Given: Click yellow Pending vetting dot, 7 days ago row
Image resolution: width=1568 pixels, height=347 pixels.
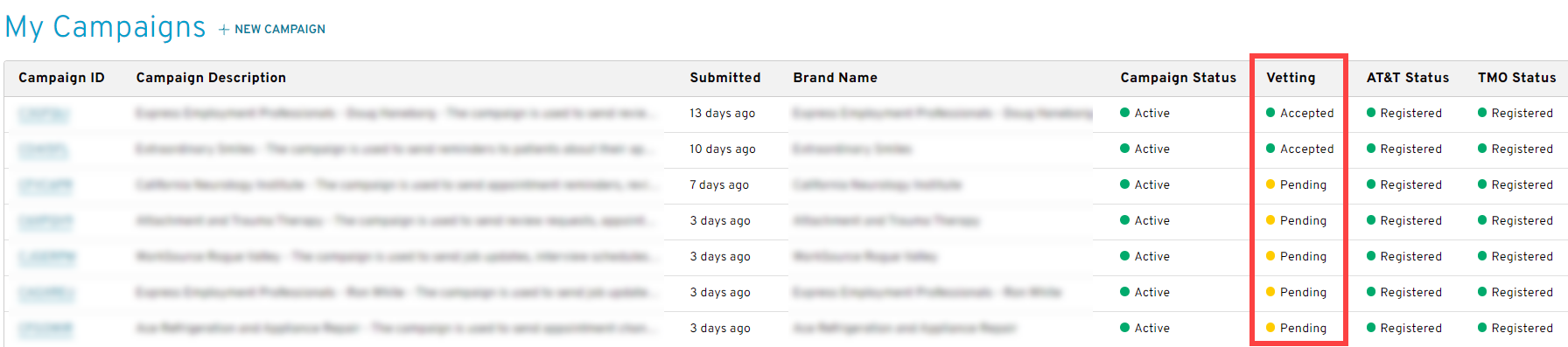Looking at the screenshot, I should [1270, 184].
